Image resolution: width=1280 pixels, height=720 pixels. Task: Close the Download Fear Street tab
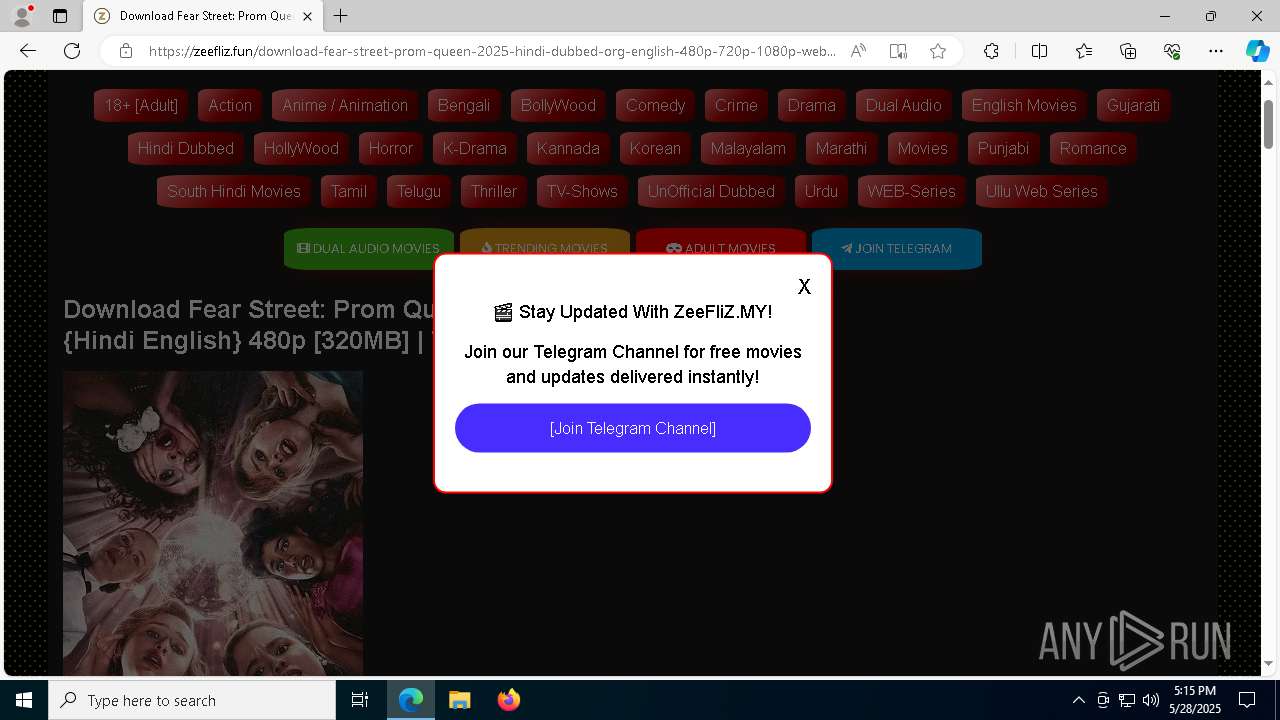pos(307,16)
